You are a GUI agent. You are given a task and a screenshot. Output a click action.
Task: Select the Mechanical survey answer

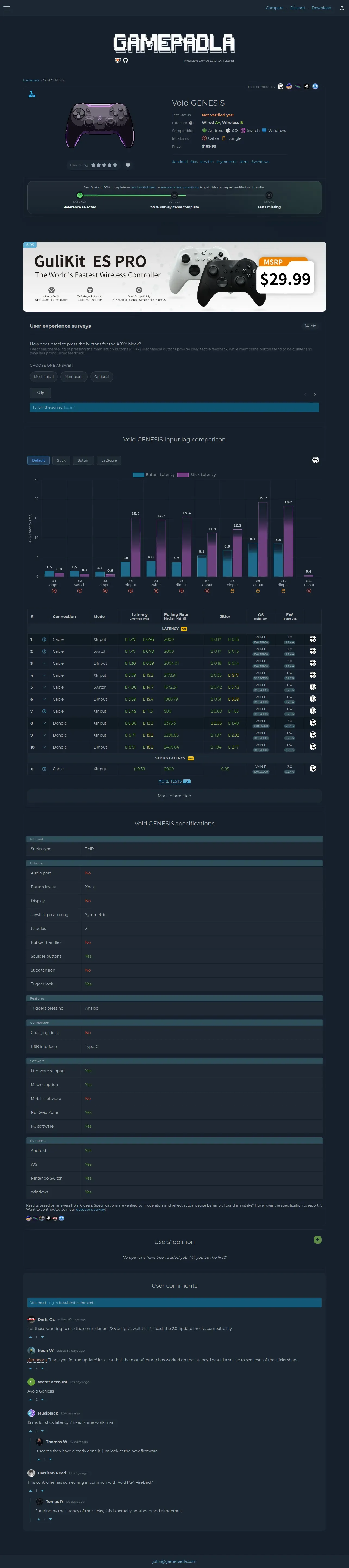(x=44, y=376)
